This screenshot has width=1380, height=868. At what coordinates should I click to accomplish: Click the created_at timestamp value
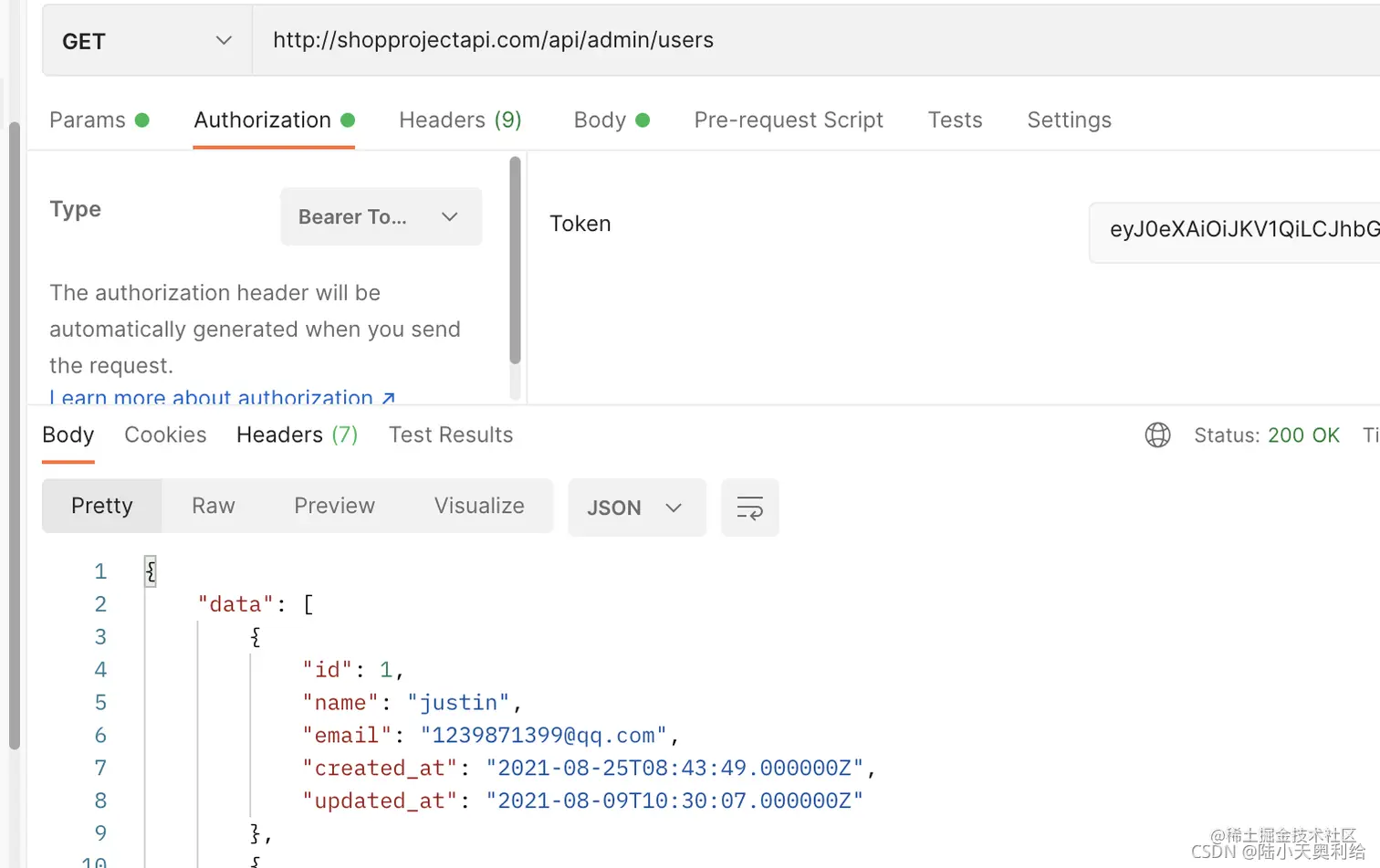[674, 769]
